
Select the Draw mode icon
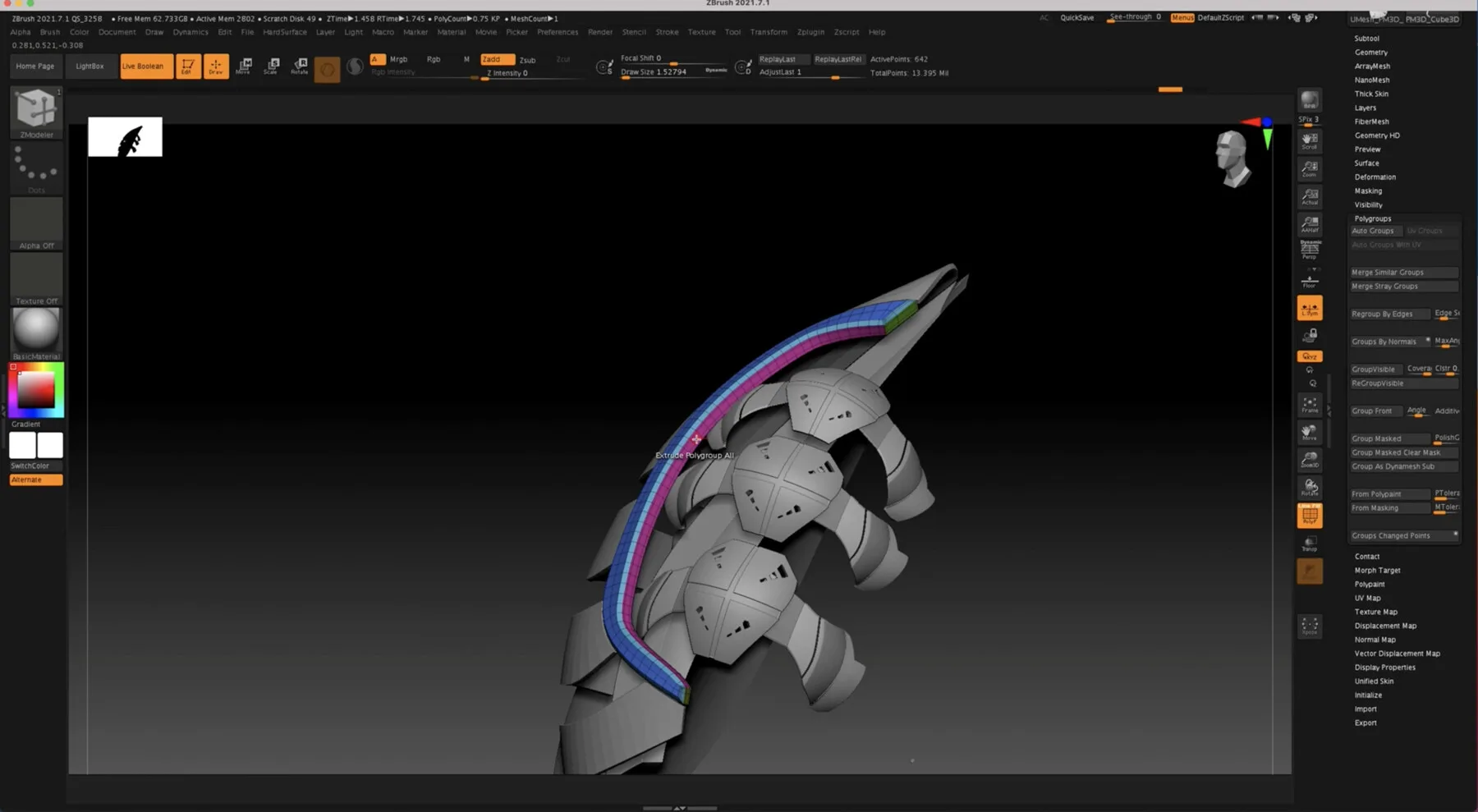point(216,66)
